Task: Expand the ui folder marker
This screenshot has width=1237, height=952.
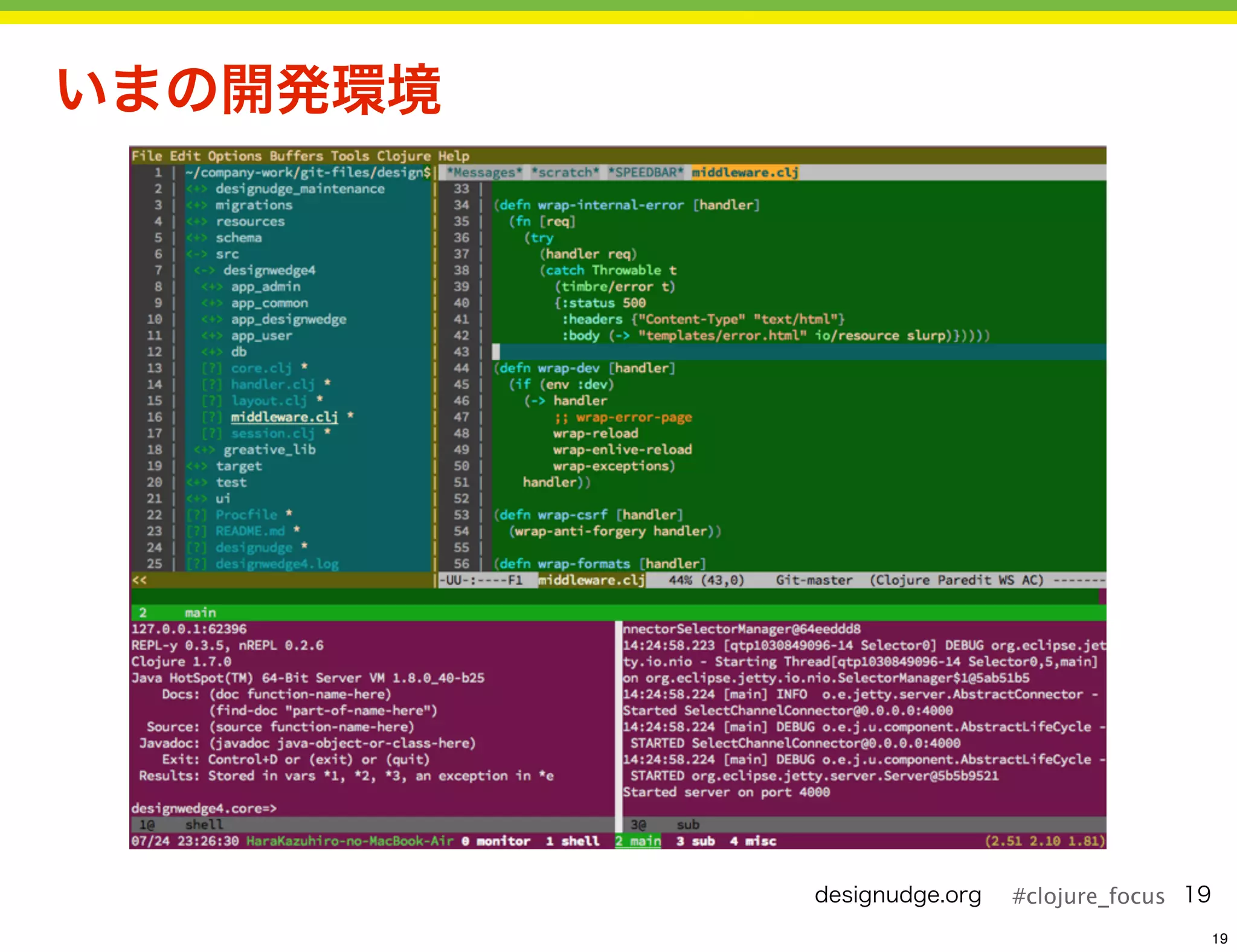Action: [x=196, y=498]
